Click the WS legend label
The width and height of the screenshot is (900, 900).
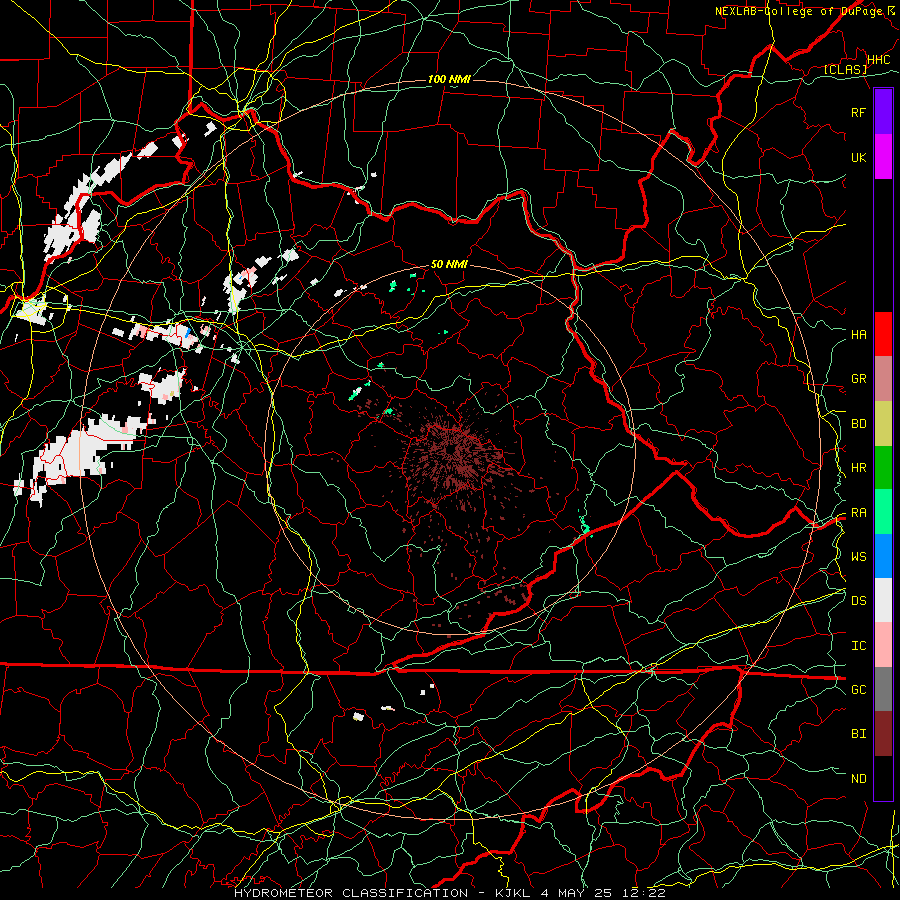click(859, 556)
